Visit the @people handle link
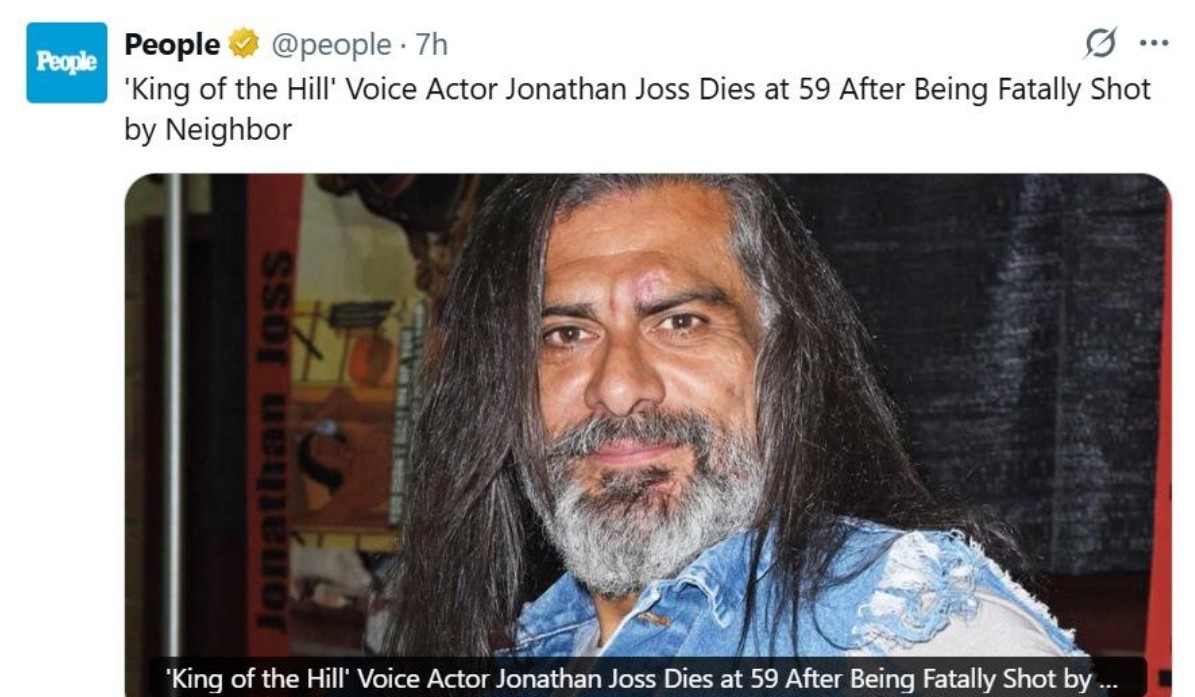 coord(332,45)
